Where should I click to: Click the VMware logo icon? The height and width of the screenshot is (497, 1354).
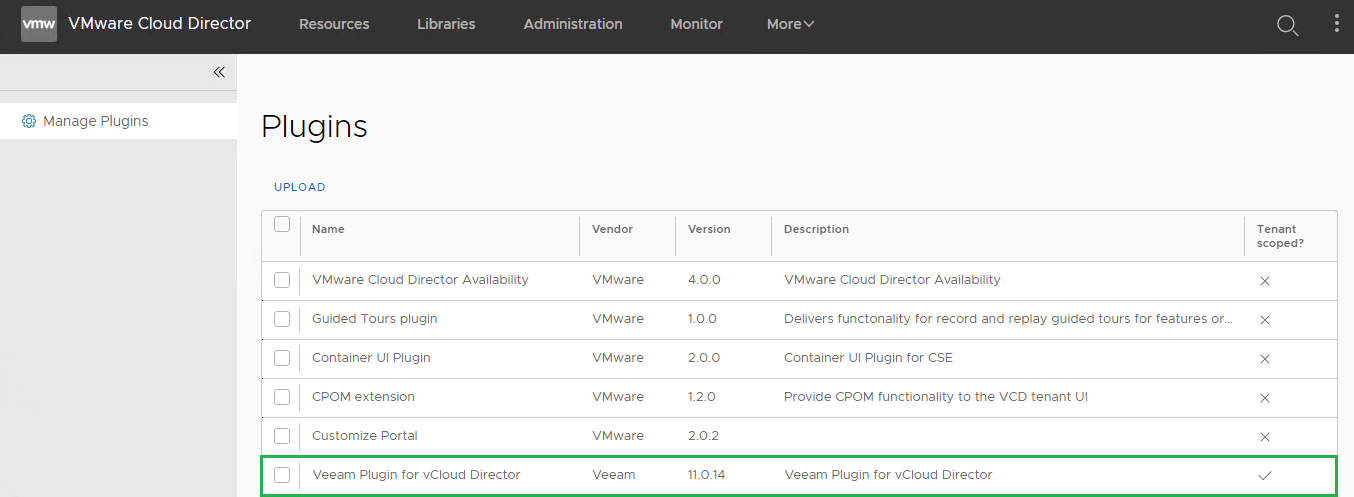[39, 24]
